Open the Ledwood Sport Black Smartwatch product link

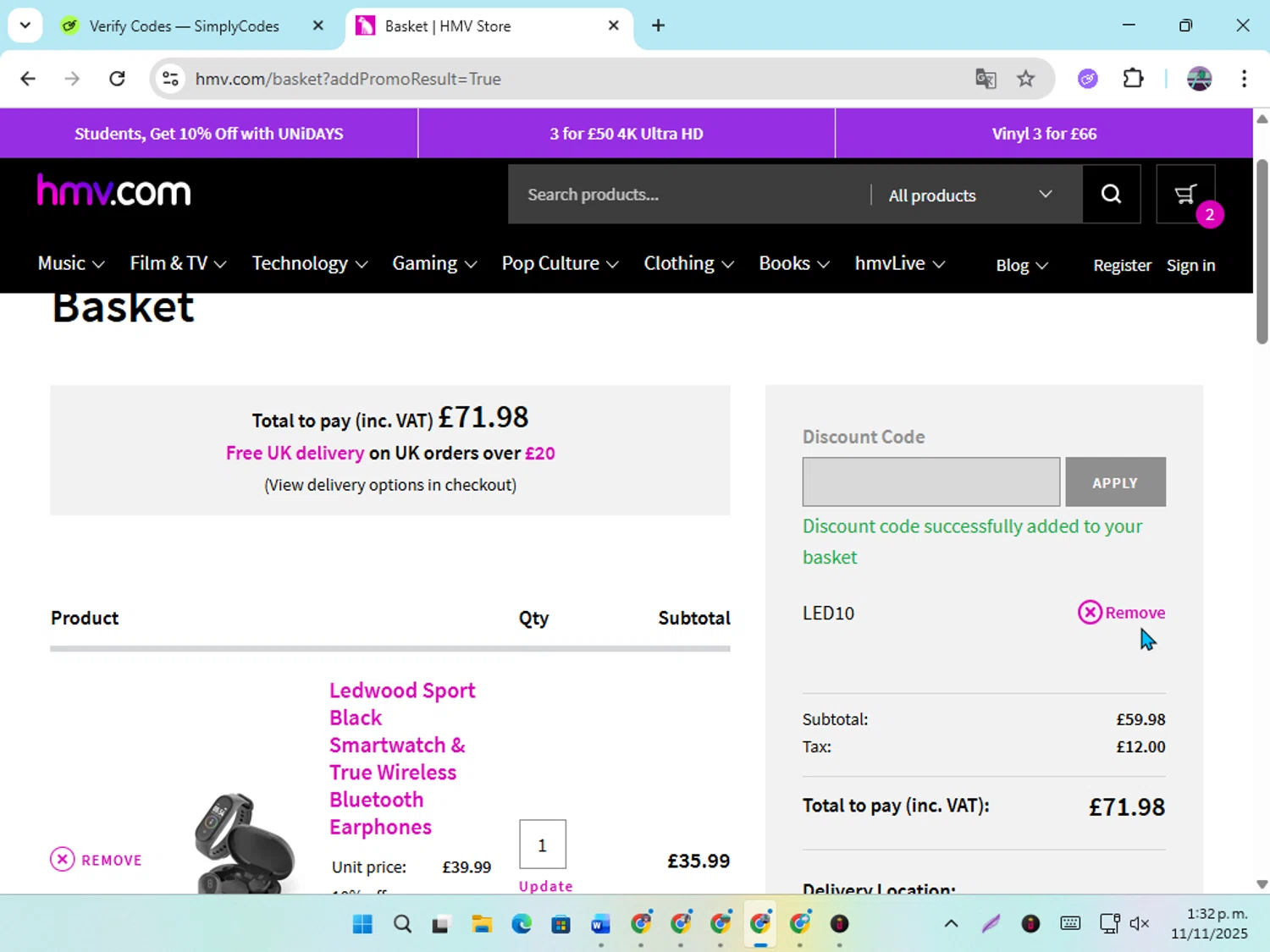pyautogui.click(x=401, y=758)
